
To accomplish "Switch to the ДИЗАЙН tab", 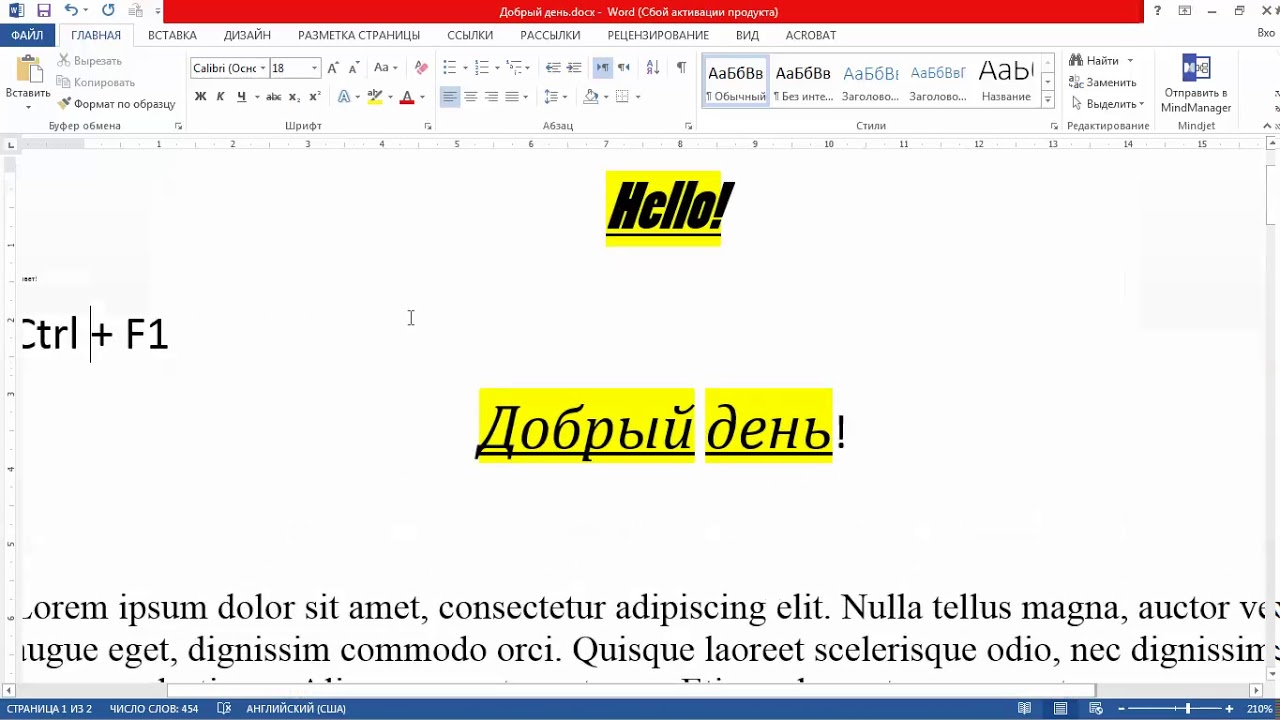I will click(x=247, y=35).
